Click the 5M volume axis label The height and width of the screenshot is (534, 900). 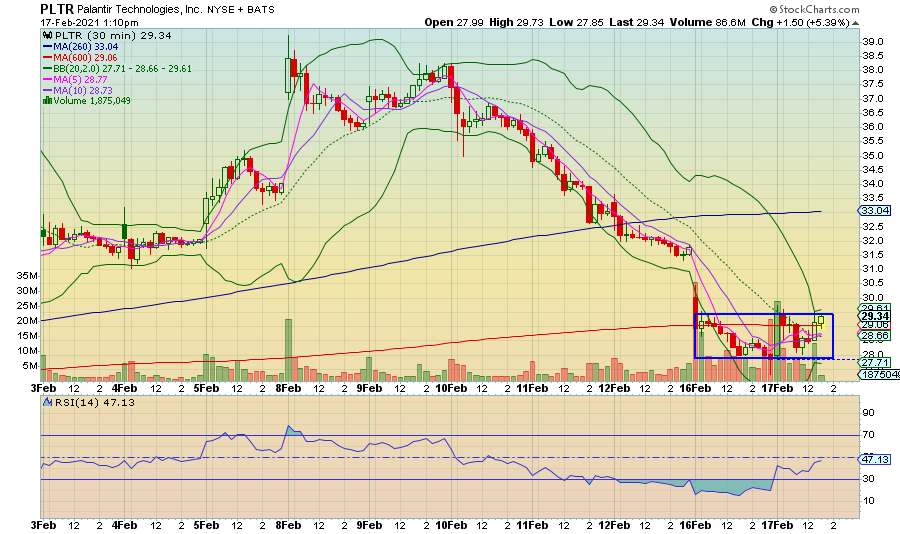tap(30, 366)
